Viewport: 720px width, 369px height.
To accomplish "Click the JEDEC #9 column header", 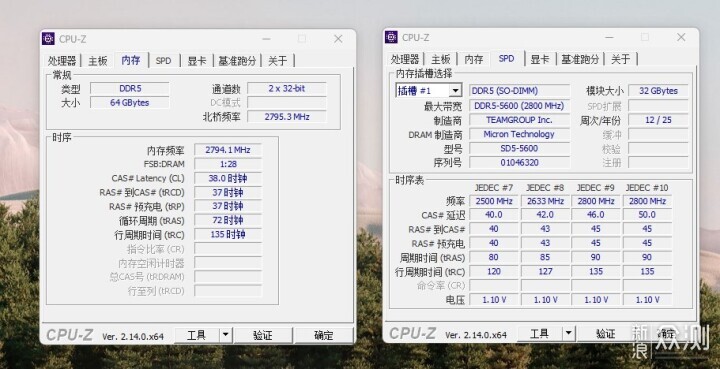I will (x=596, y=188).
